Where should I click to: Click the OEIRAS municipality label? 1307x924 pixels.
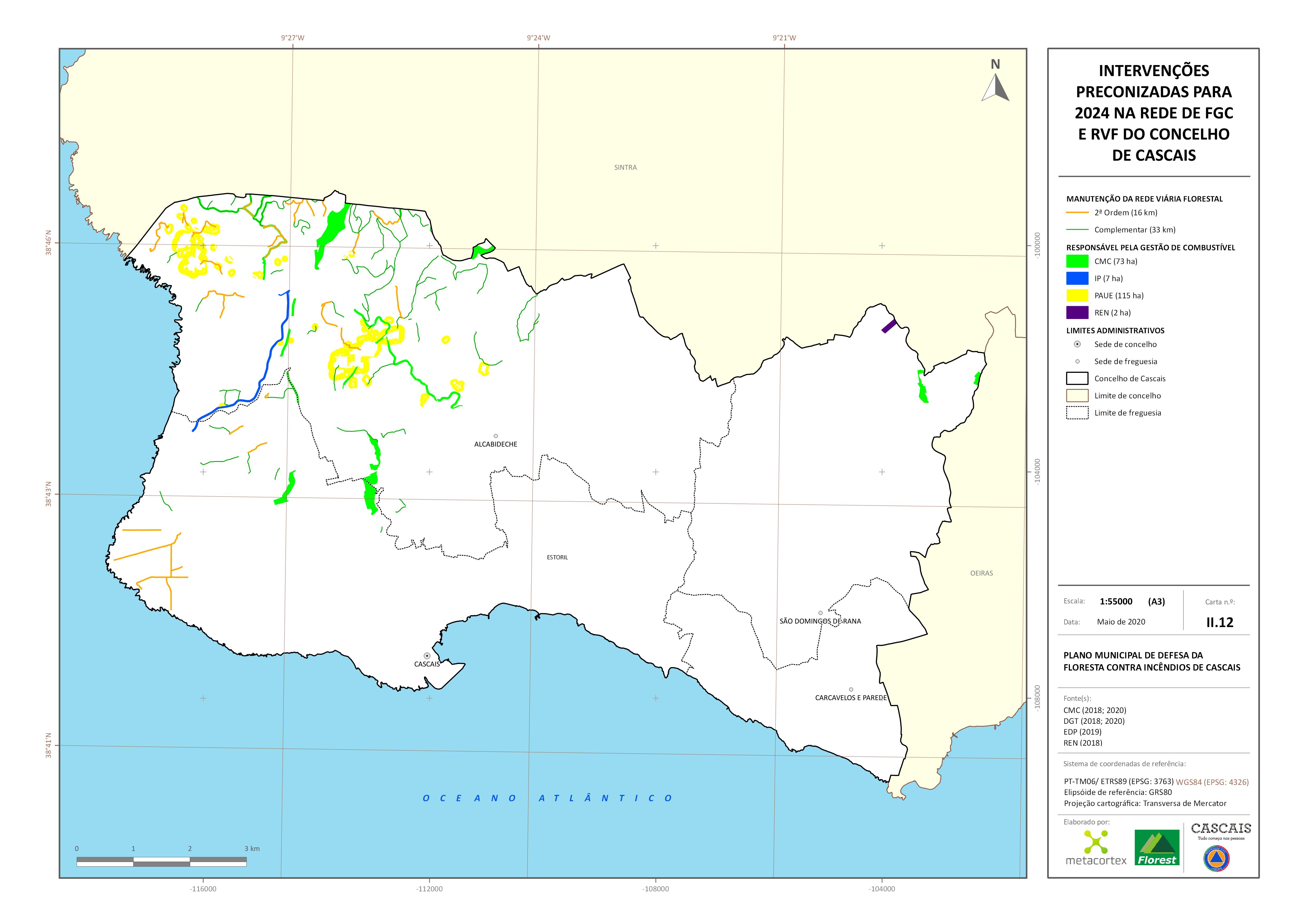click(981, 573)
